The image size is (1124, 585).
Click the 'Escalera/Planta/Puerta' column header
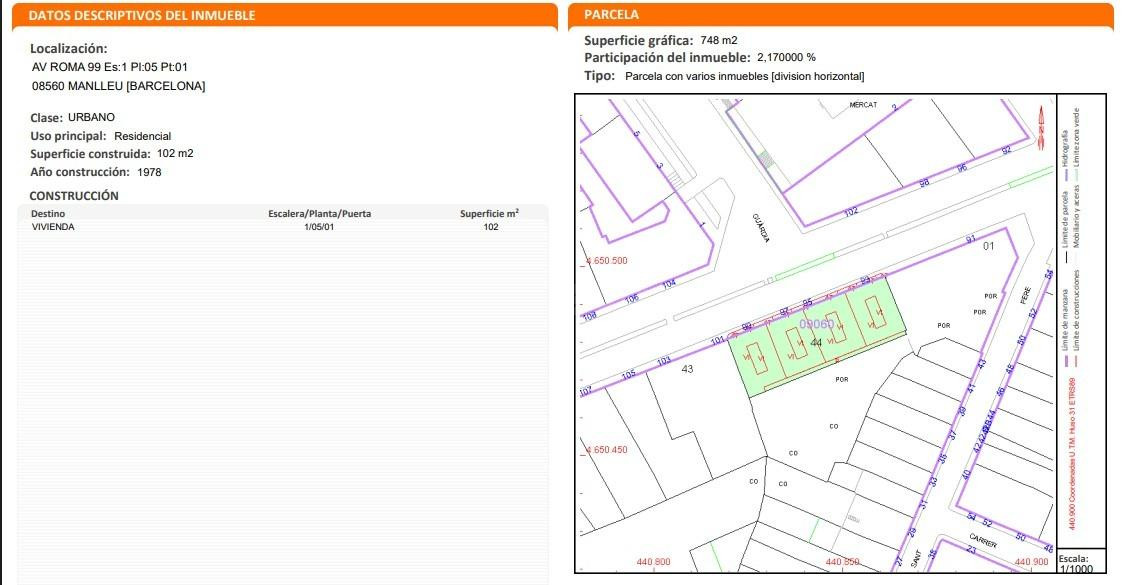[x=320, y=214]
